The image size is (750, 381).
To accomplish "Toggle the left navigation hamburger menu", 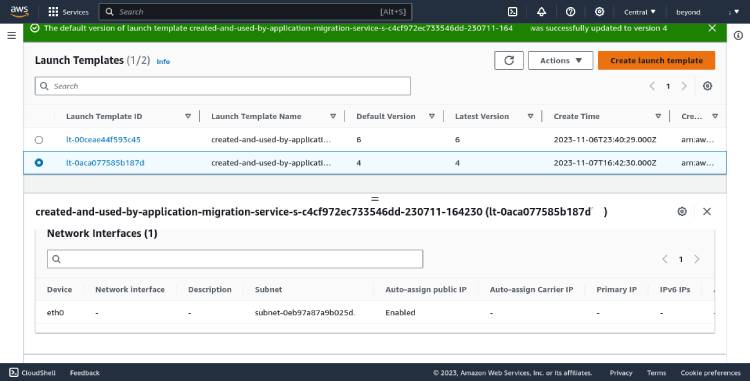I will tap(11, 35).
